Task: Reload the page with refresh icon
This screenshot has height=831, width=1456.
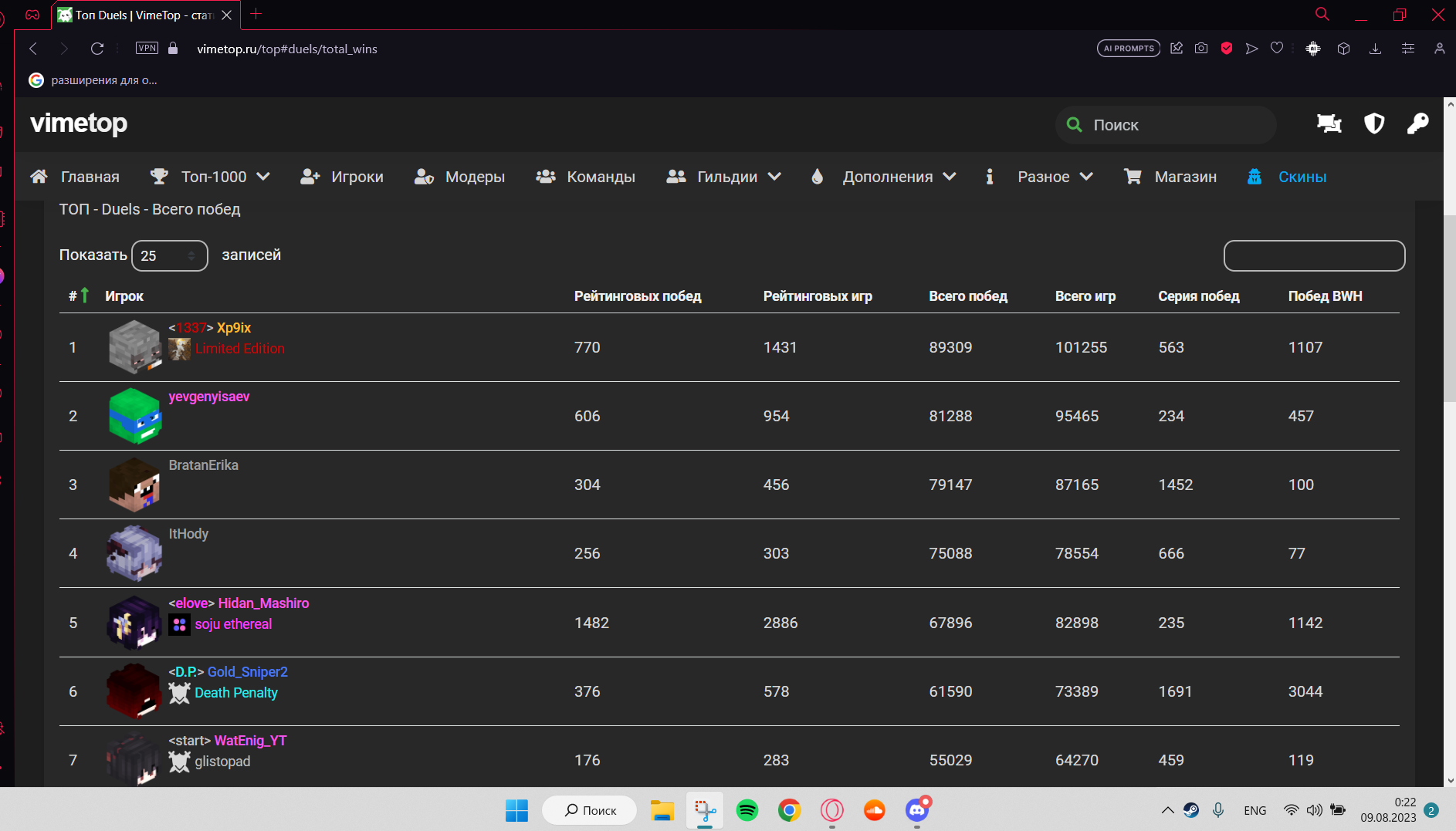Action: click(97, 49)
